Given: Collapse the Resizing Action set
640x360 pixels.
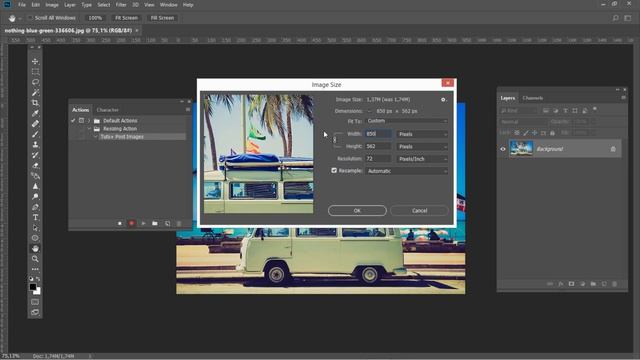Looking at the screenshot, I should 89,129.
